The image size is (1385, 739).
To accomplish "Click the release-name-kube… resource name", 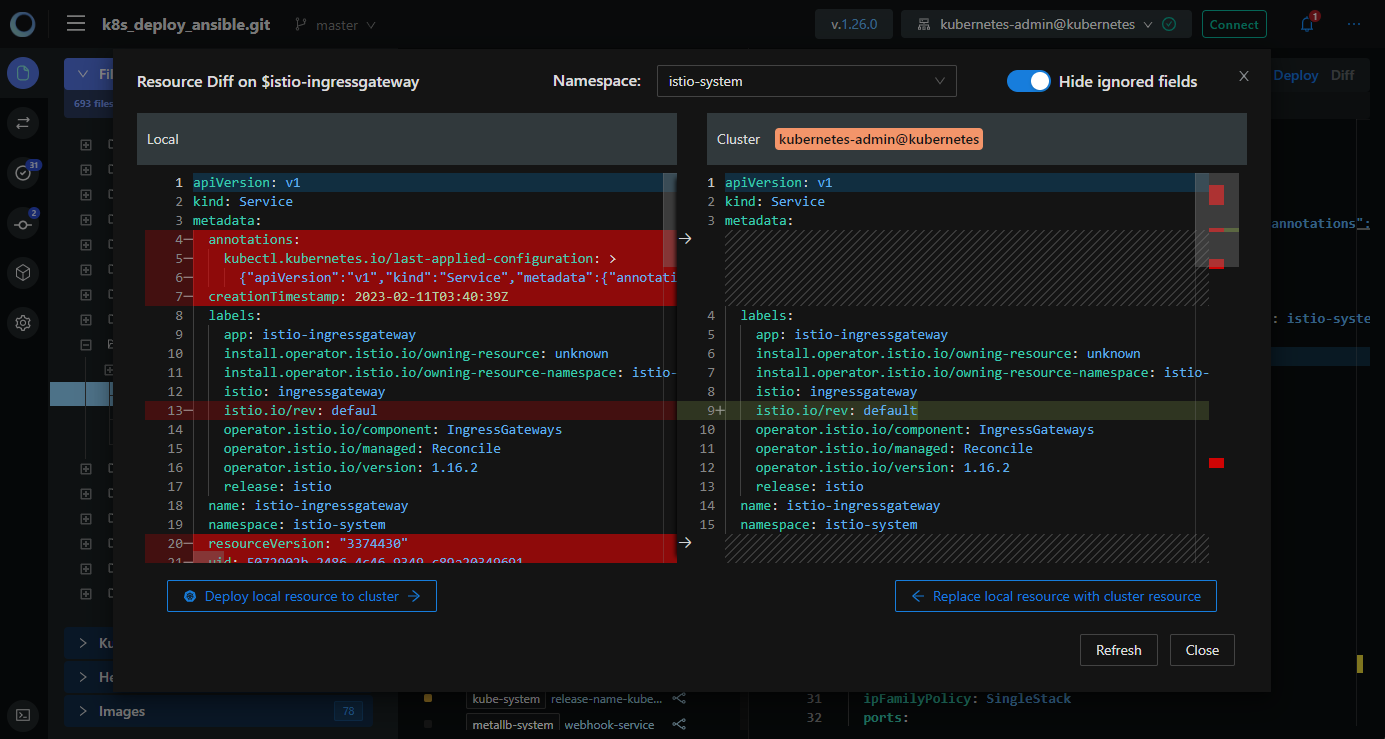I will coord(607,699).
